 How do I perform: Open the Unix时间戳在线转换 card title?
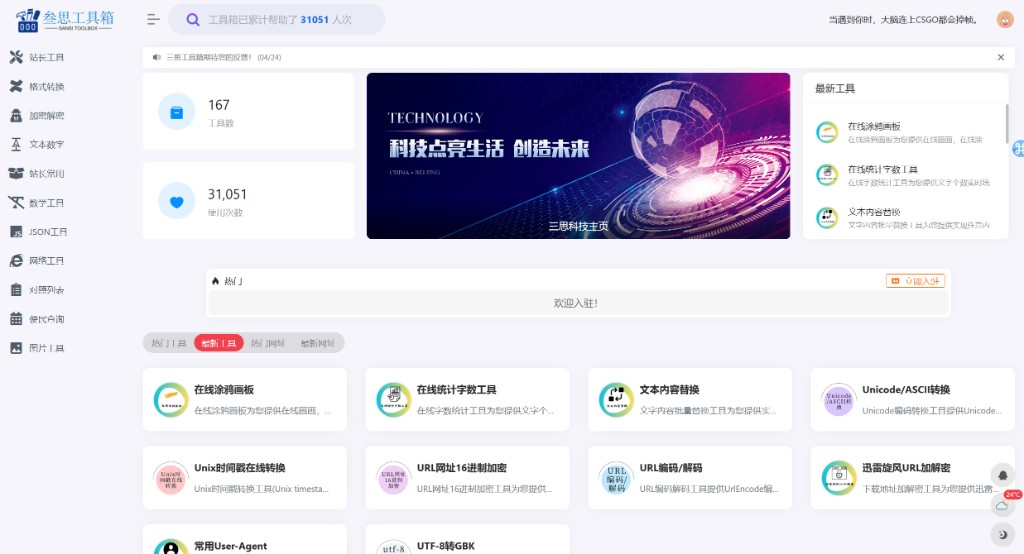tap(240, 468)
